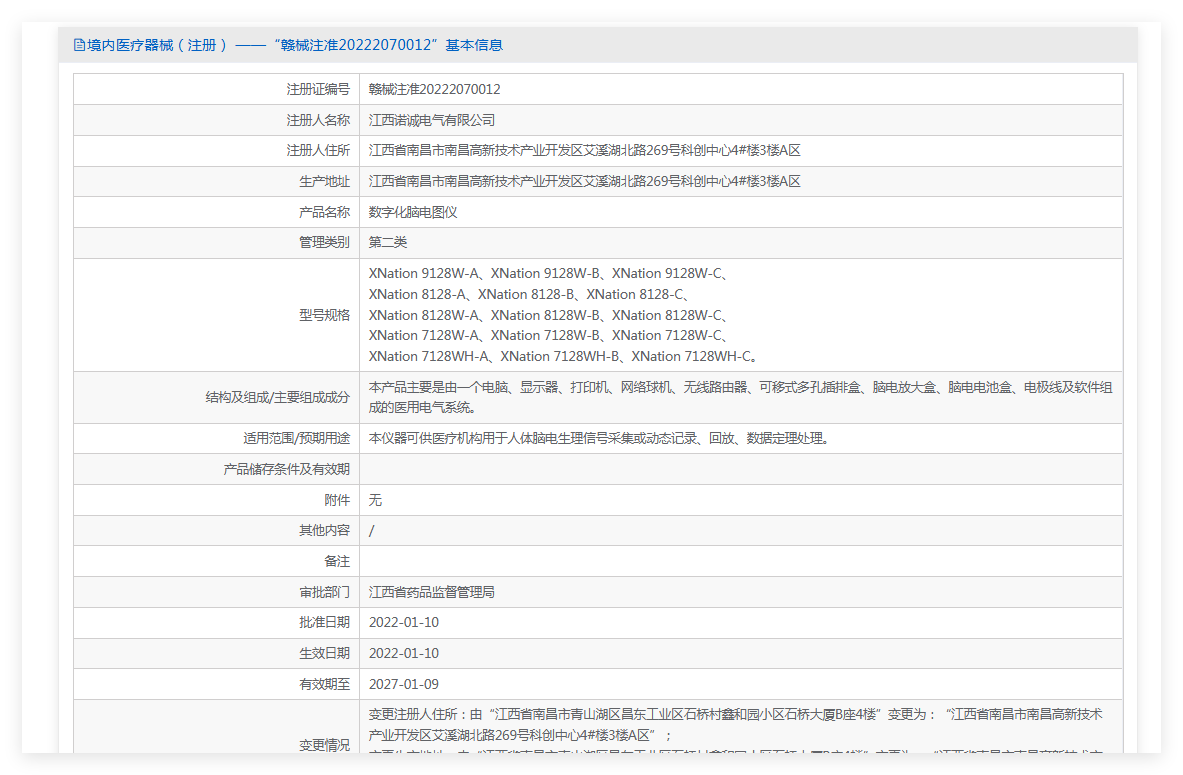The image size is (1183, 775).
Task: Click the empty 产品储存条件及有效期 value cell
Action: click(741, 469)
